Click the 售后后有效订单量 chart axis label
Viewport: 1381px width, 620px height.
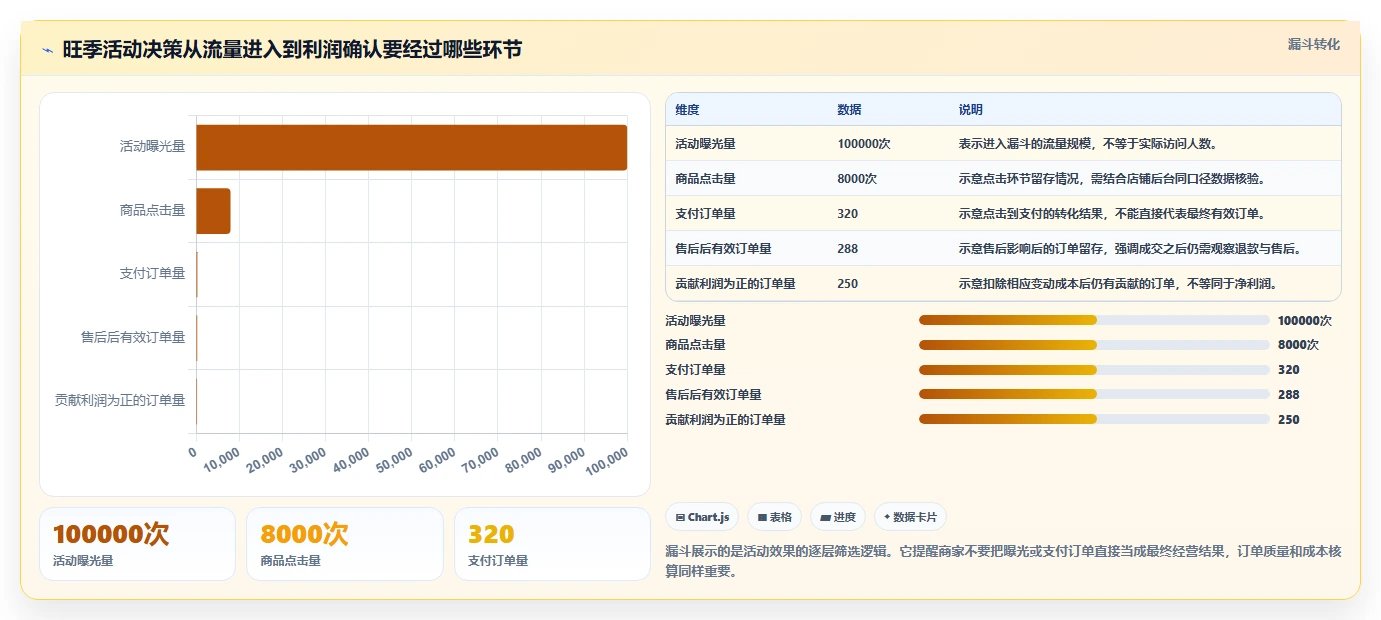[x=133, y=337]
